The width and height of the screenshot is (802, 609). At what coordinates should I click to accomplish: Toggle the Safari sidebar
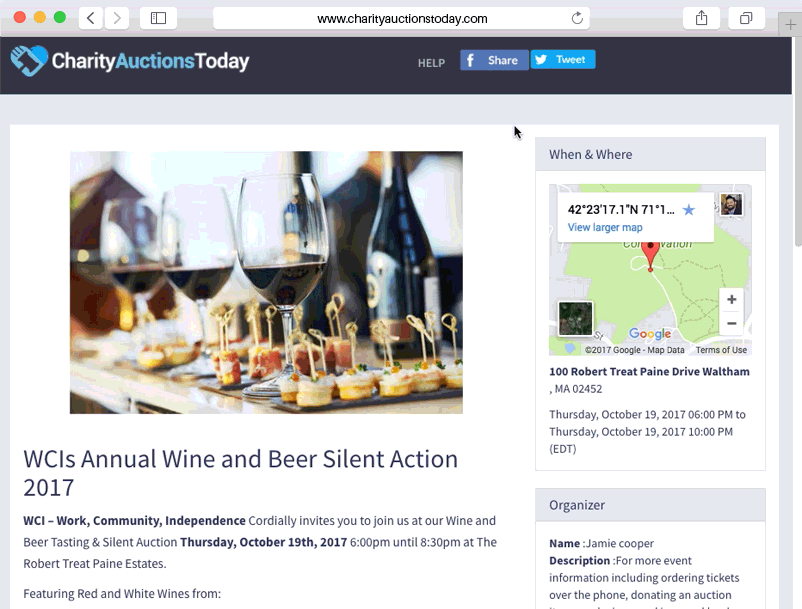pyautogui.click(x=158, y=18)
